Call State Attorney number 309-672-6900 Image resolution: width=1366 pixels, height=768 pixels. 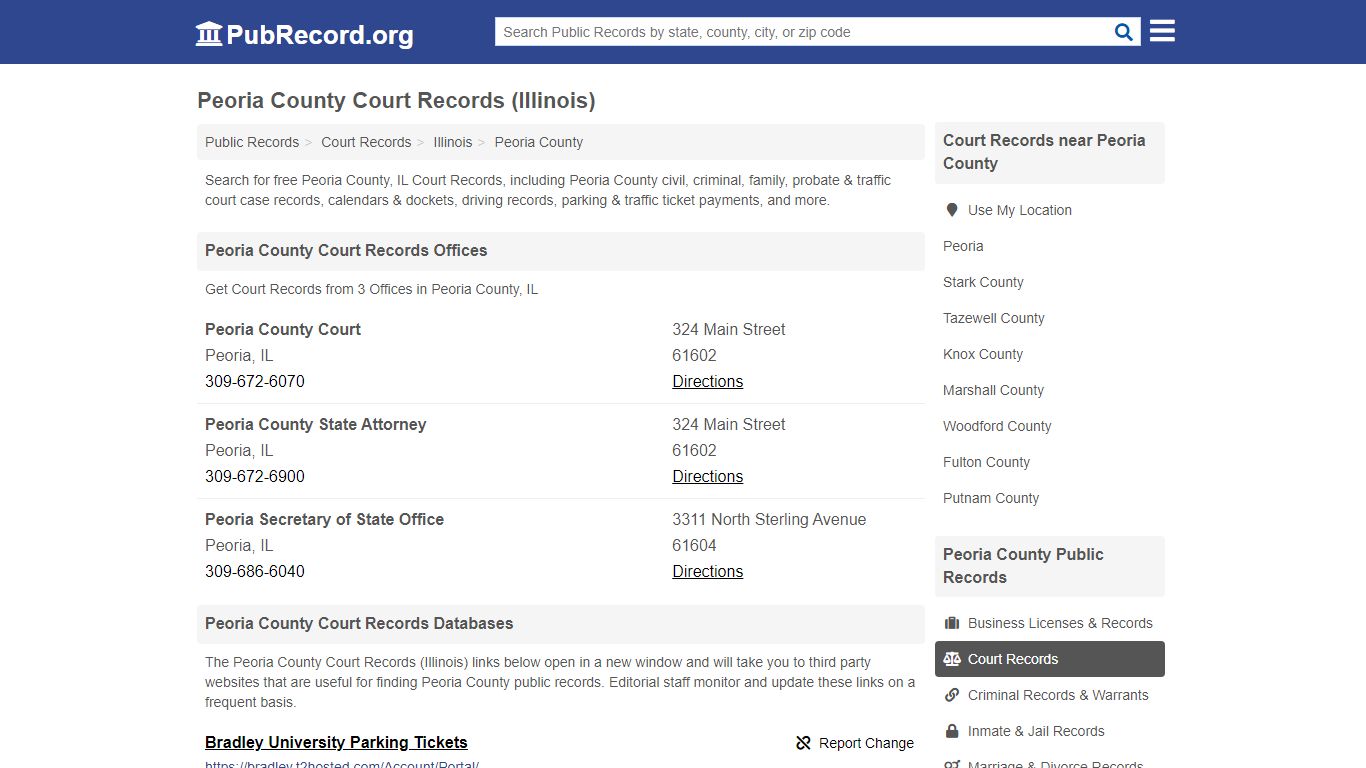pos(255,476)
